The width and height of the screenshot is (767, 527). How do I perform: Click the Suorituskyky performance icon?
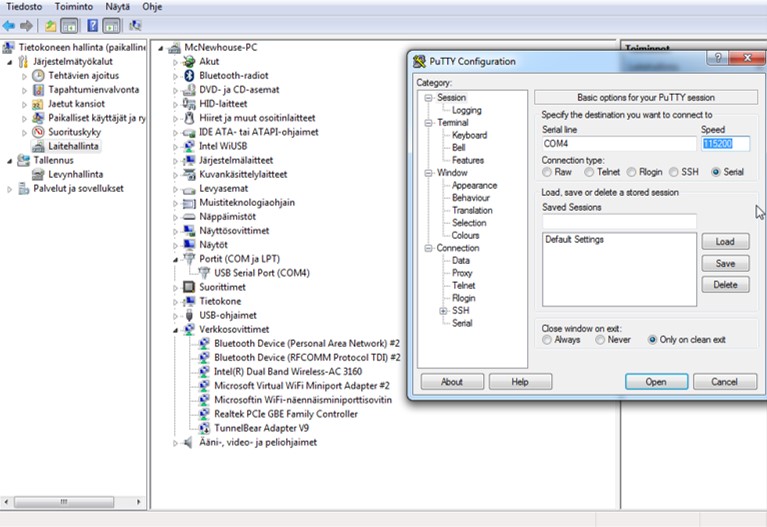[38, 132]
